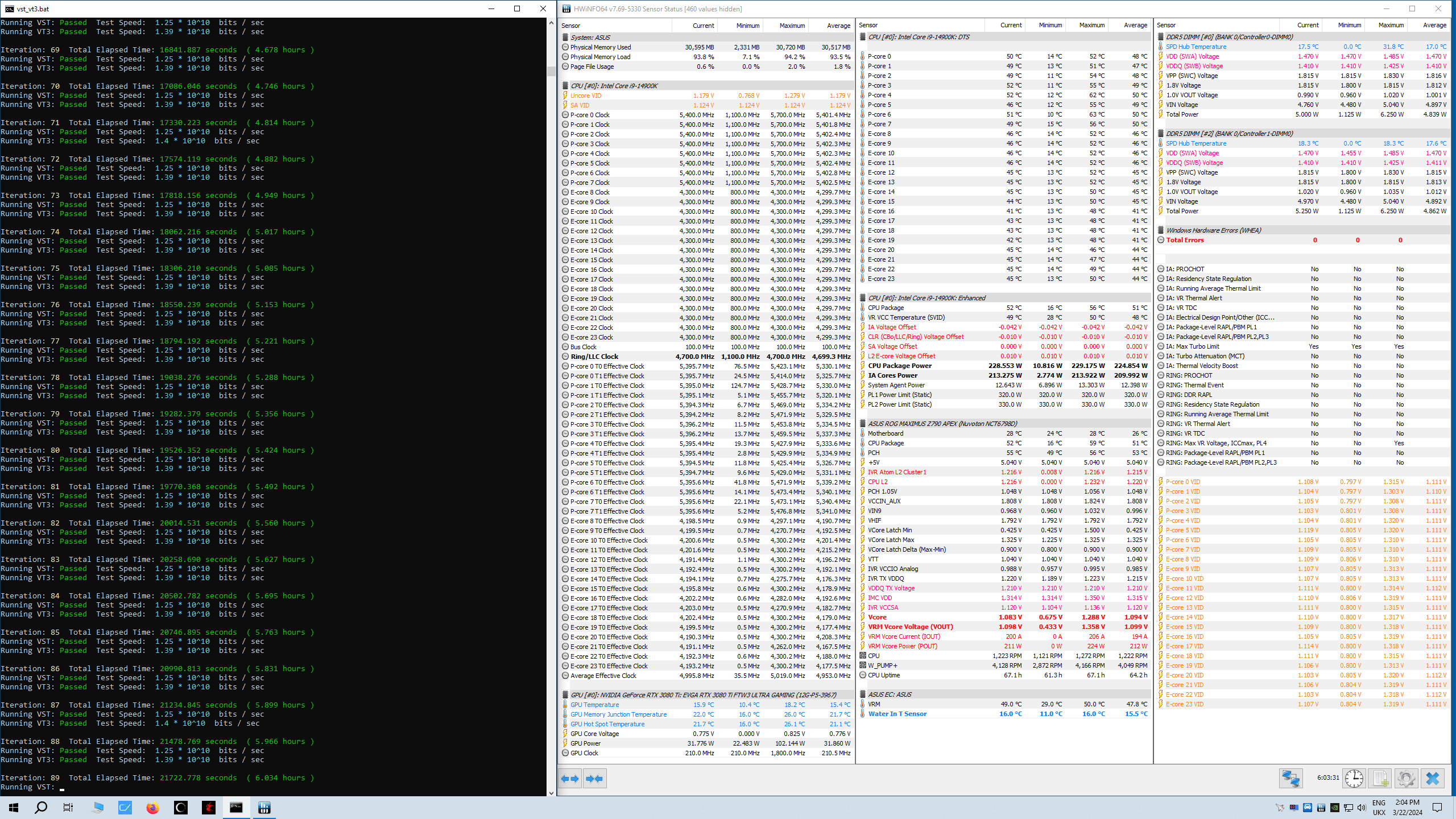The height and width of the screenshot is (819, 1456).
Task: Click Maximum column header in left panel
Action: click(x=792, y=26)
